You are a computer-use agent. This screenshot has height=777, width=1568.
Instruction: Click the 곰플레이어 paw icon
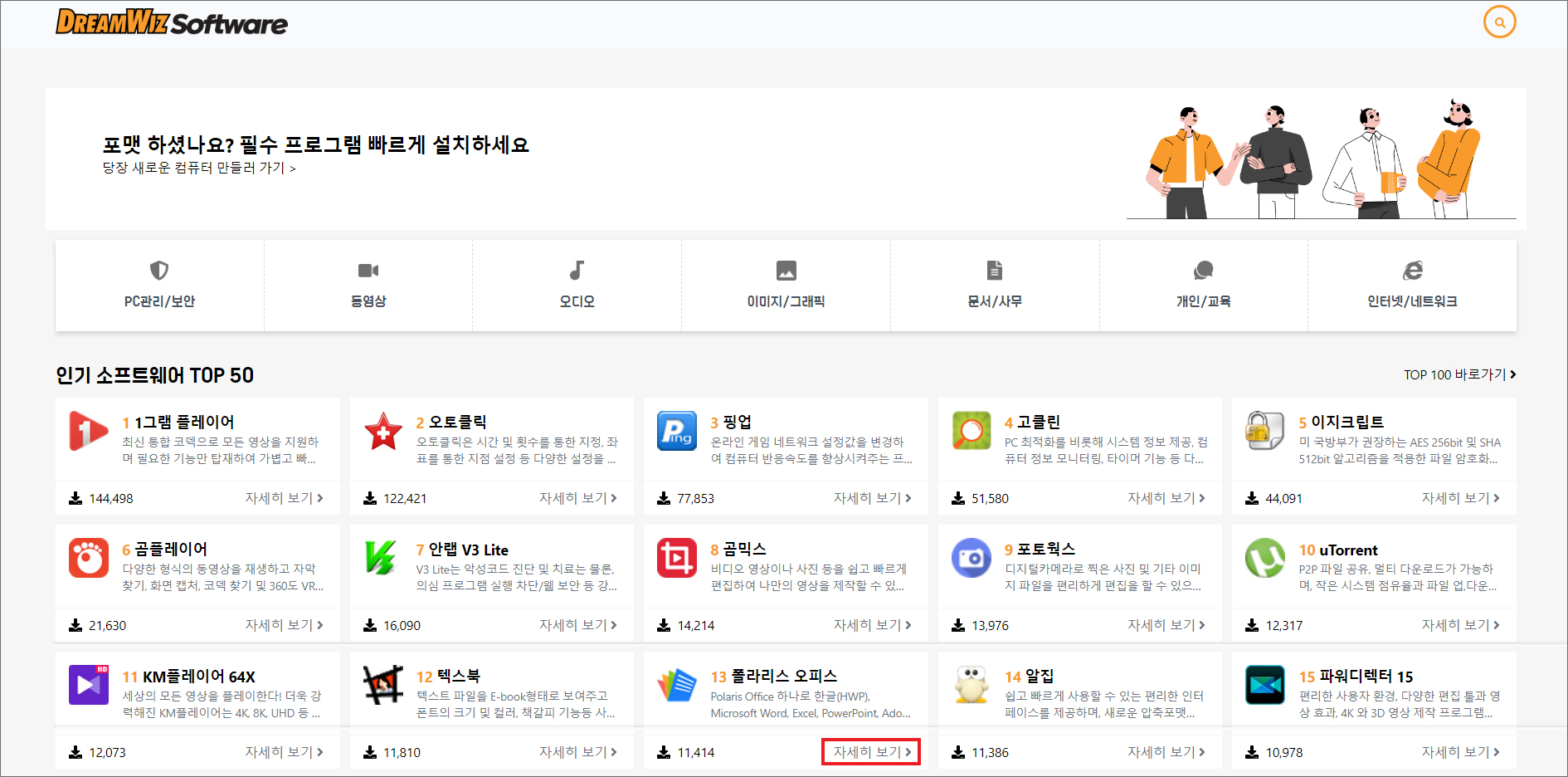pos(89,558)
